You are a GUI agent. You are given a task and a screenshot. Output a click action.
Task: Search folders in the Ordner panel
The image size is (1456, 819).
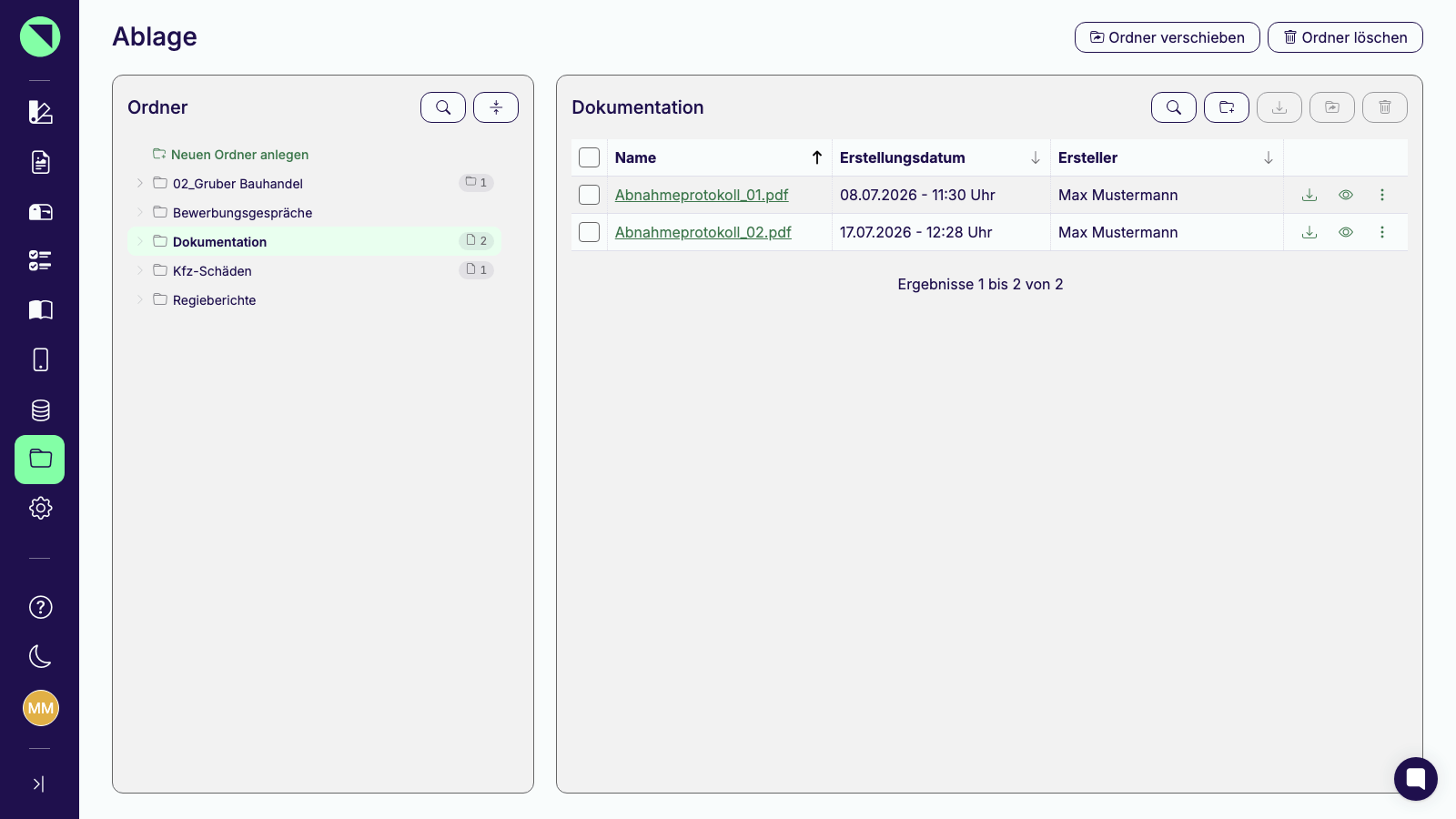click(443, 107)
